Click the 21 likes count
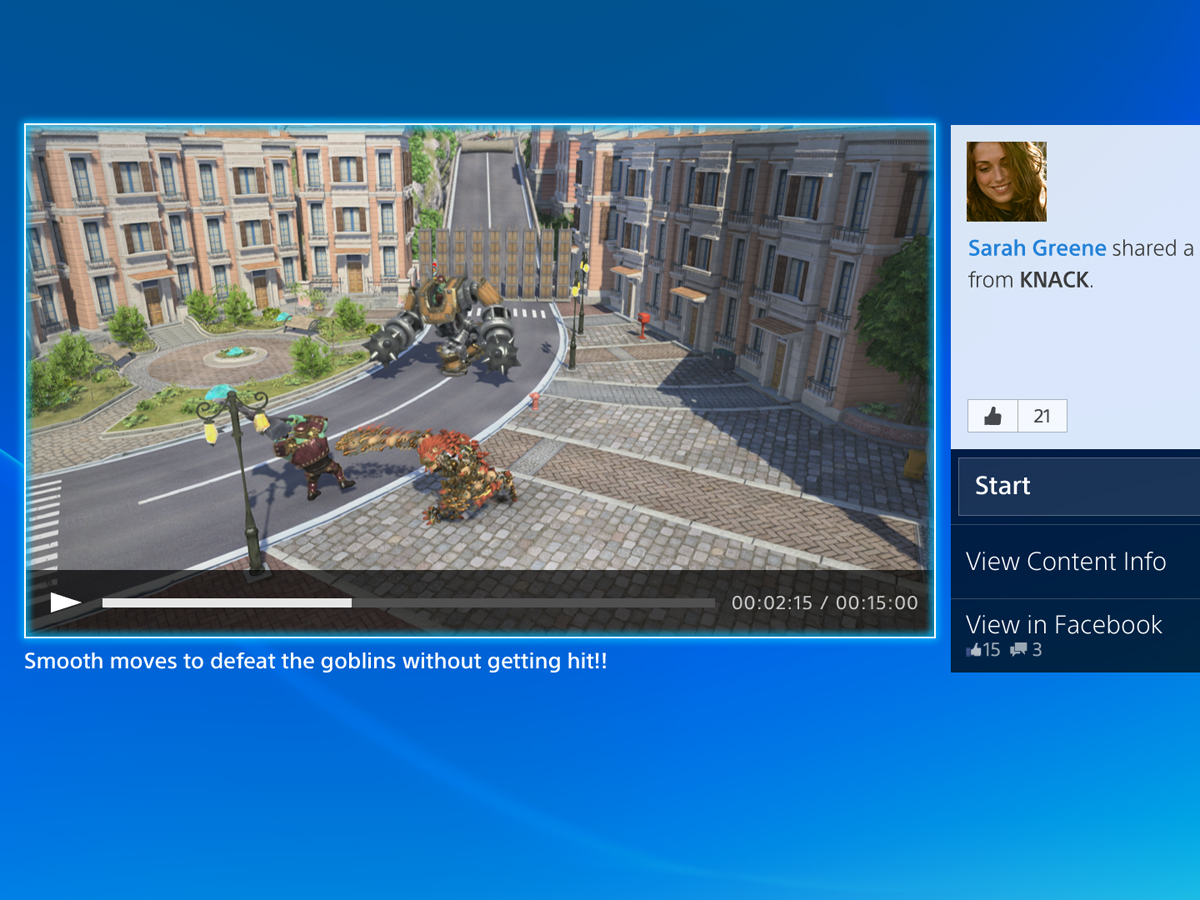 click(x=1042, y=416)
